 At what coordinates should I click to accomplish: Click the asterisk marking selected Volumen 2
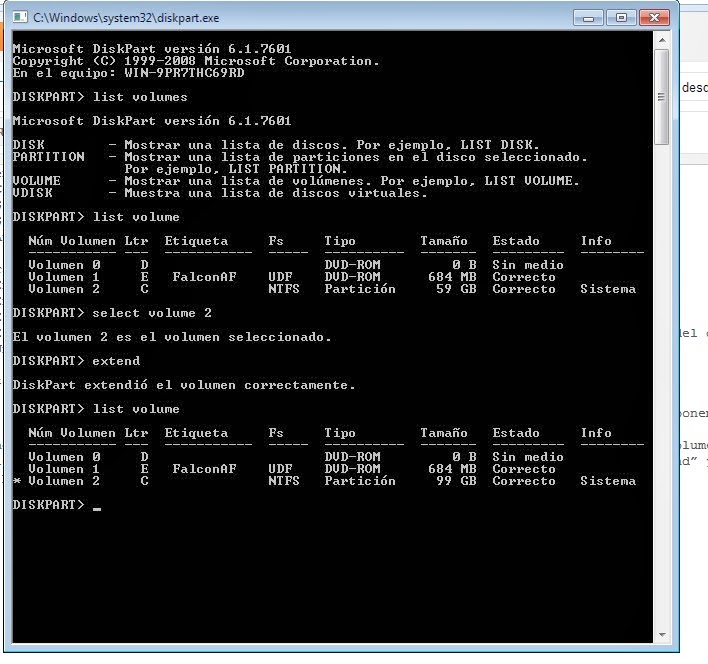pos(17,481)
